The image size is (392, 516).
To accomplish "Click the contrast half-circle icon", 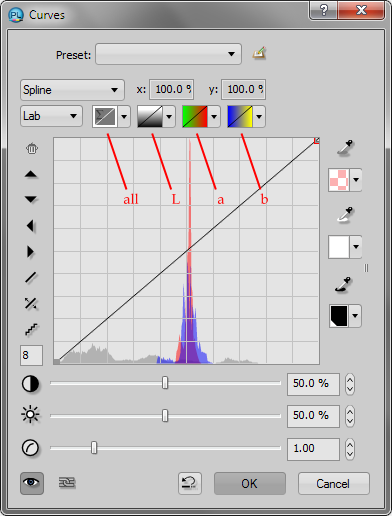I will 30,384.
